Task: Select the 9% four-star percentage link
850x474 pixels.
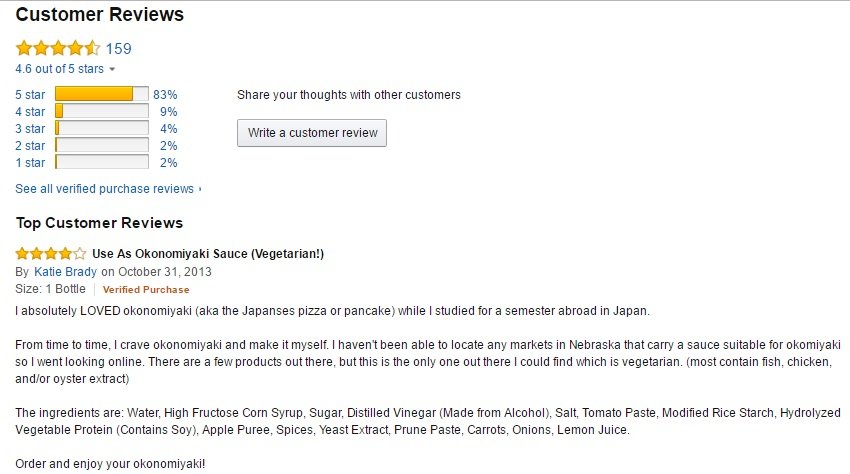Action: [x=168, y=112]
